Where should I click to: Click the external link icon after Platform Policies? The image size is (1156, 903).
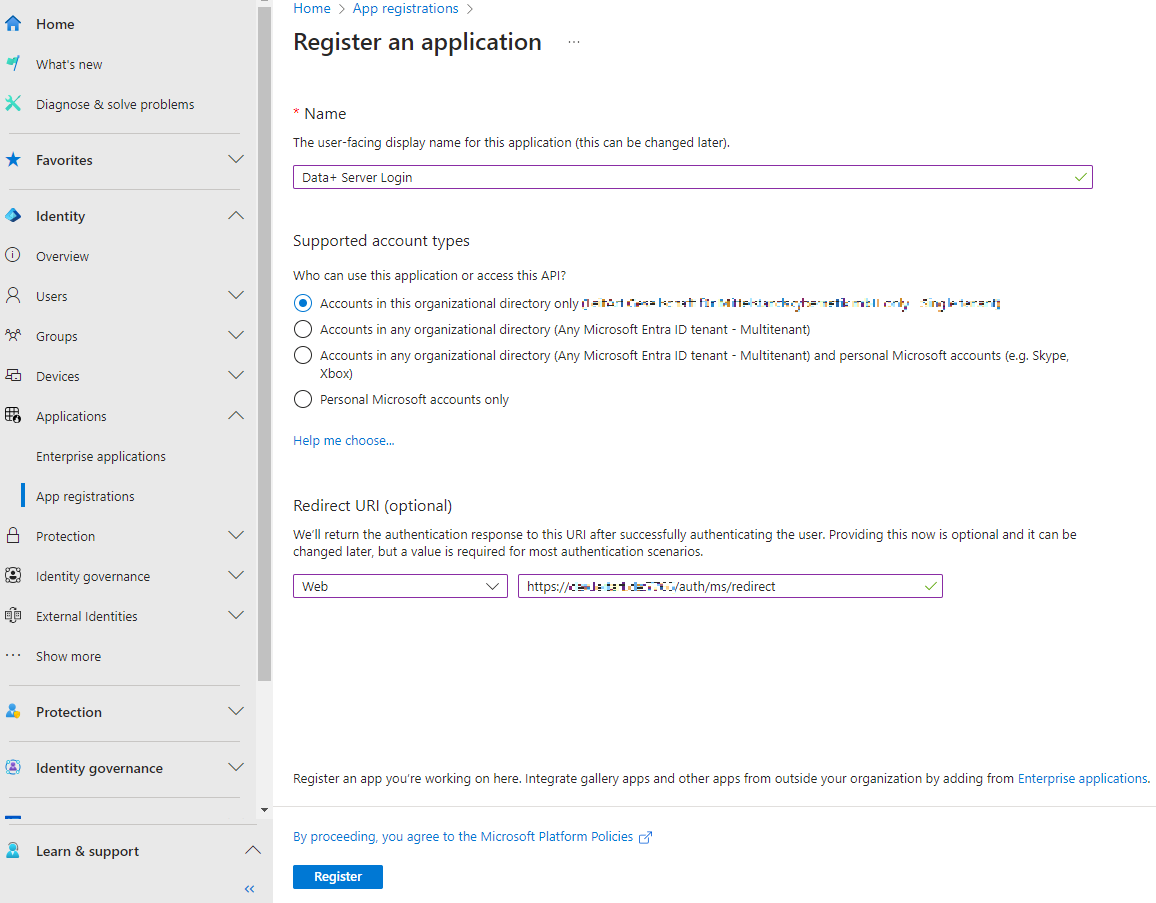(645, 837)
